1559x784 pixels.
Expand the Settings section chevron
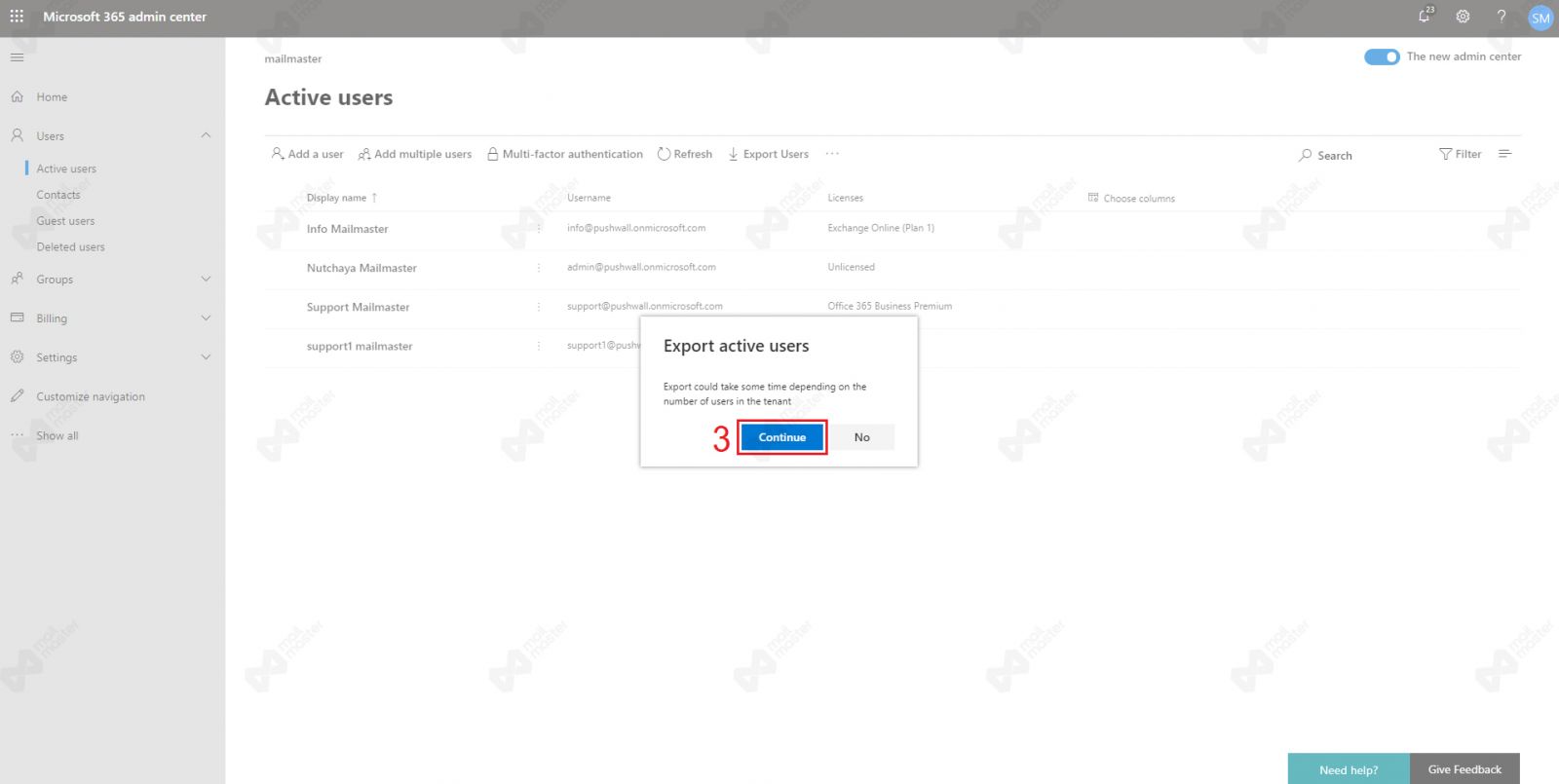[x=206, y=356]
